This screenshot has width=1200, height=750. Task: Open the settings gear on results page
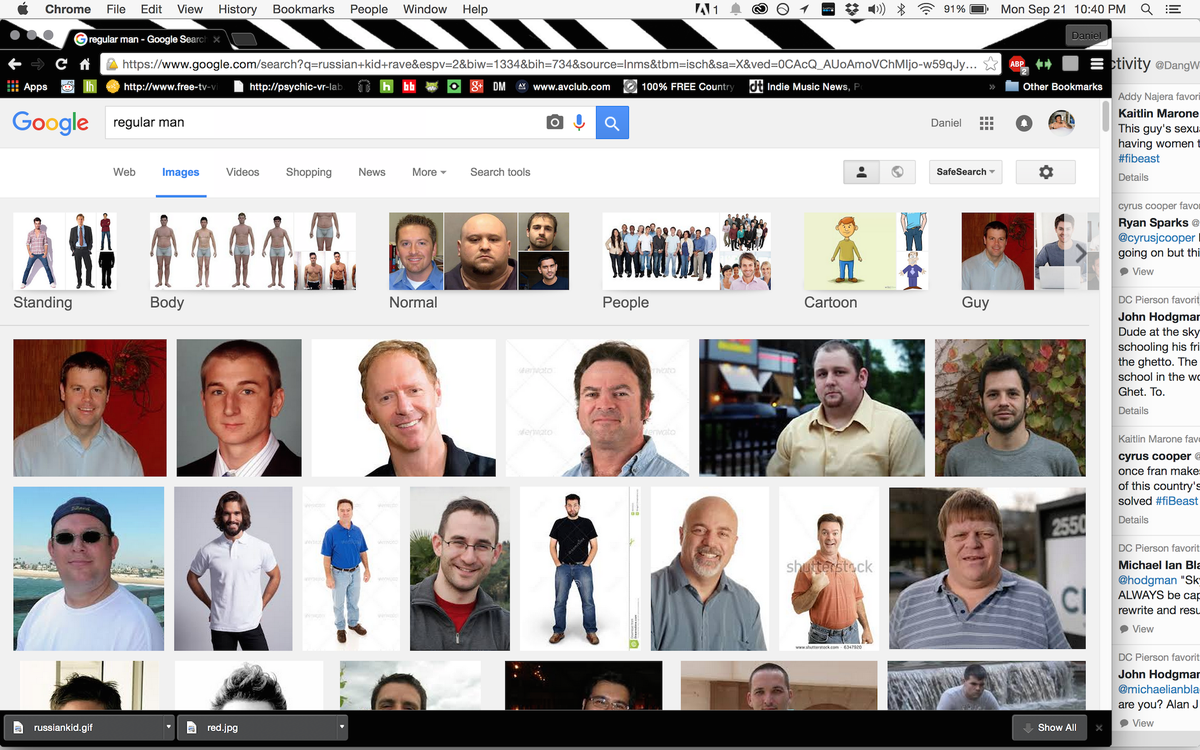click(1046, 172)
